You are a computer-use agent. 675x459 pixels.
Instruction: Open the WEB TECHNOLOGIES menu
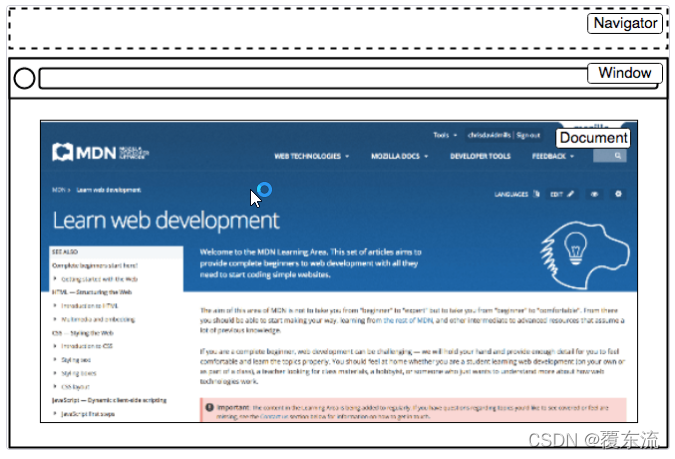(x=312, y=156)
